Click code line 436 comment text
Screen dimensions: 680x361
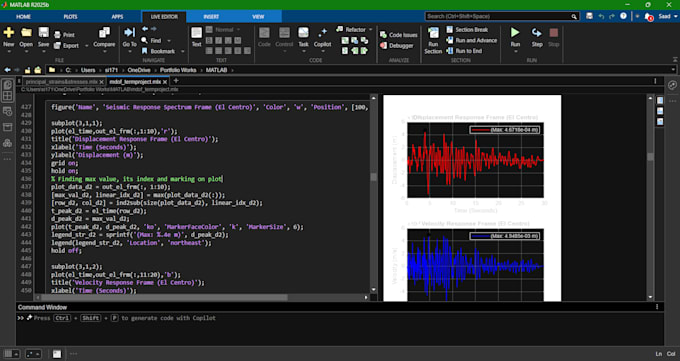pos(136,179)
